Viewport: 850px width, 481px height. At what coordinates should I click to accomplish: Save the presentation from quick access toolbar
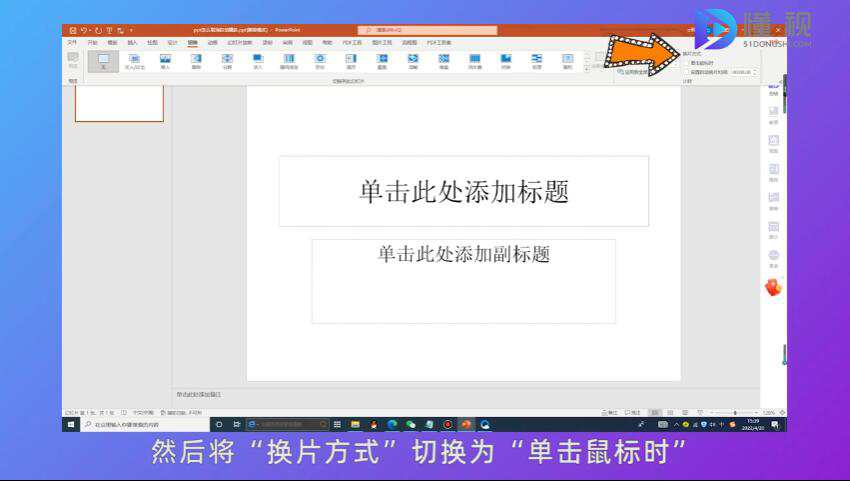click(73, 30)
